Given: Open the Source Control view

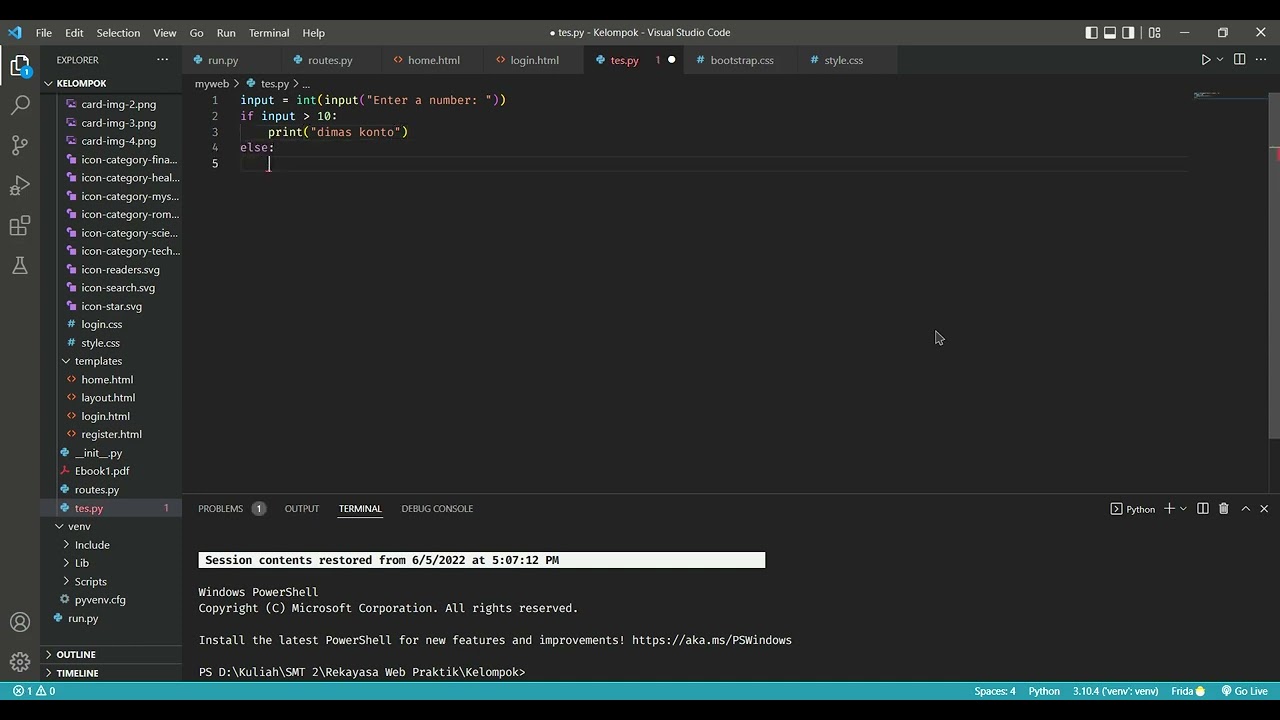Looking at the screenshot, I should (20, 145).
